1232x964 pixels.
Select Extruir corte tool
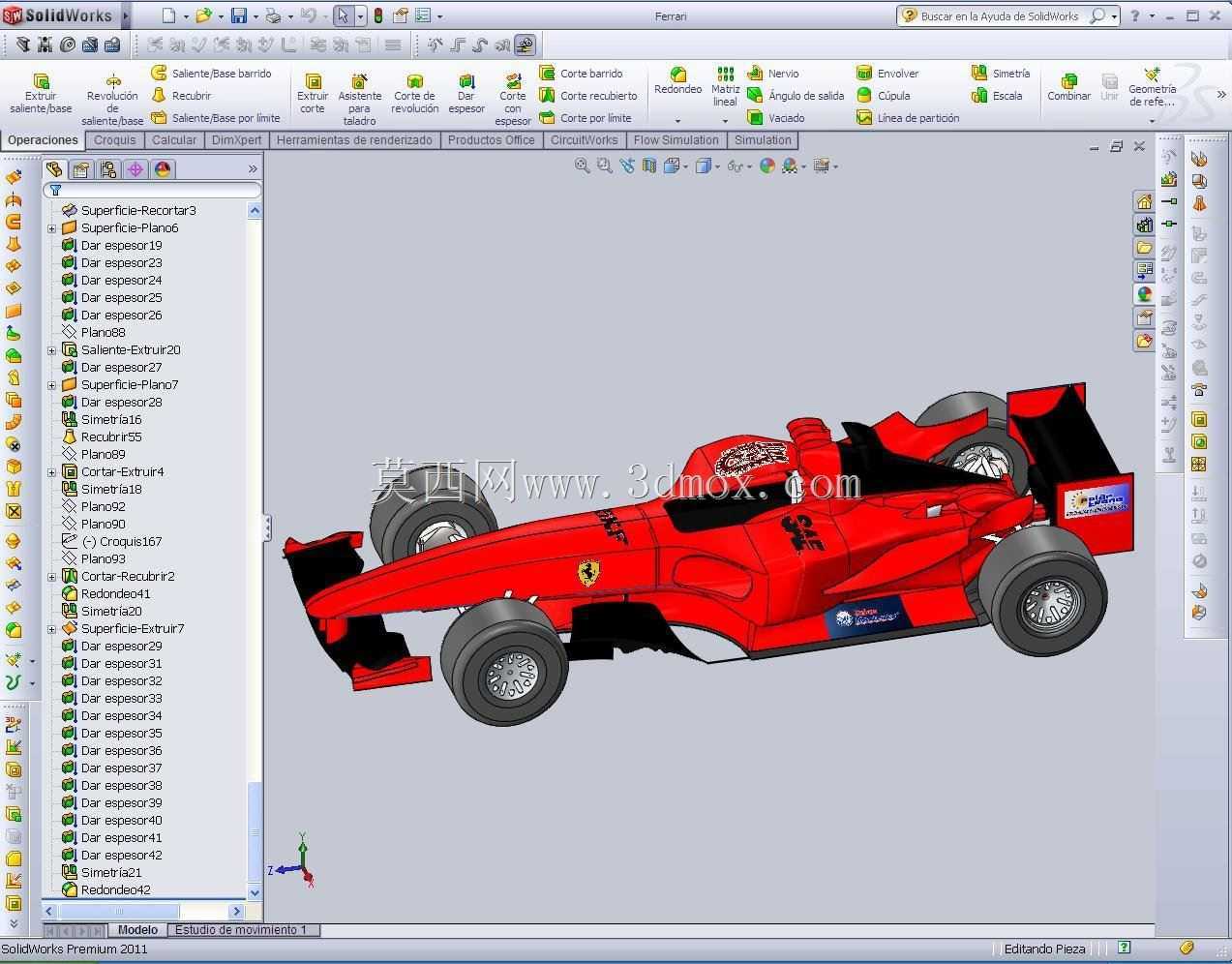tap(313, 93)
